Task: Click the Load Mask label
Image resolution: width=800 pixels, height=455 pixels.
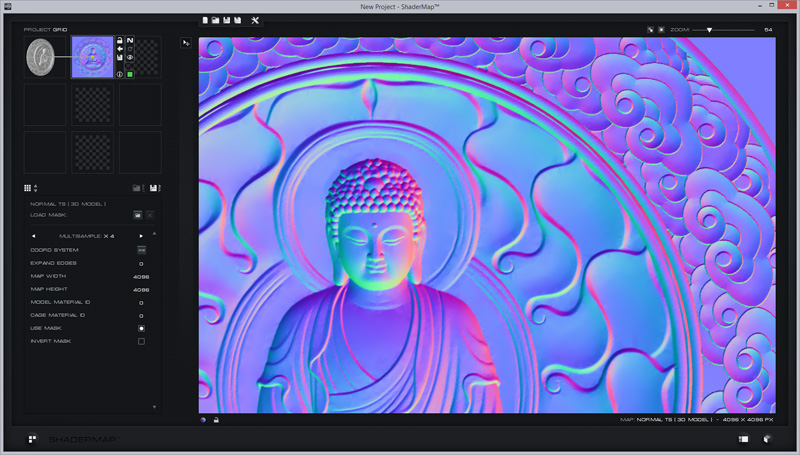Action: tap(48, 215)
